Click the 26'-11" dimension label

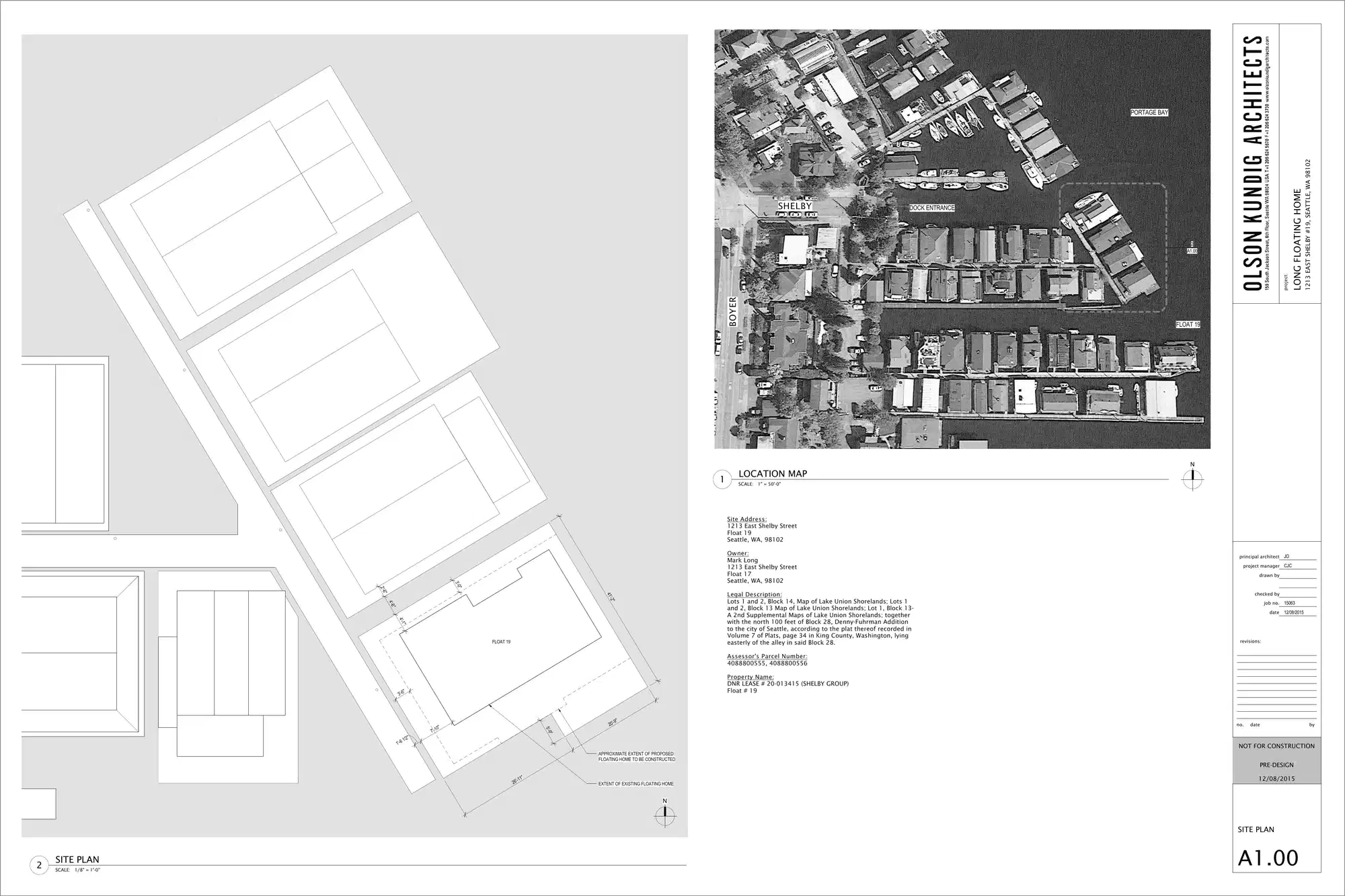point(516,780)
